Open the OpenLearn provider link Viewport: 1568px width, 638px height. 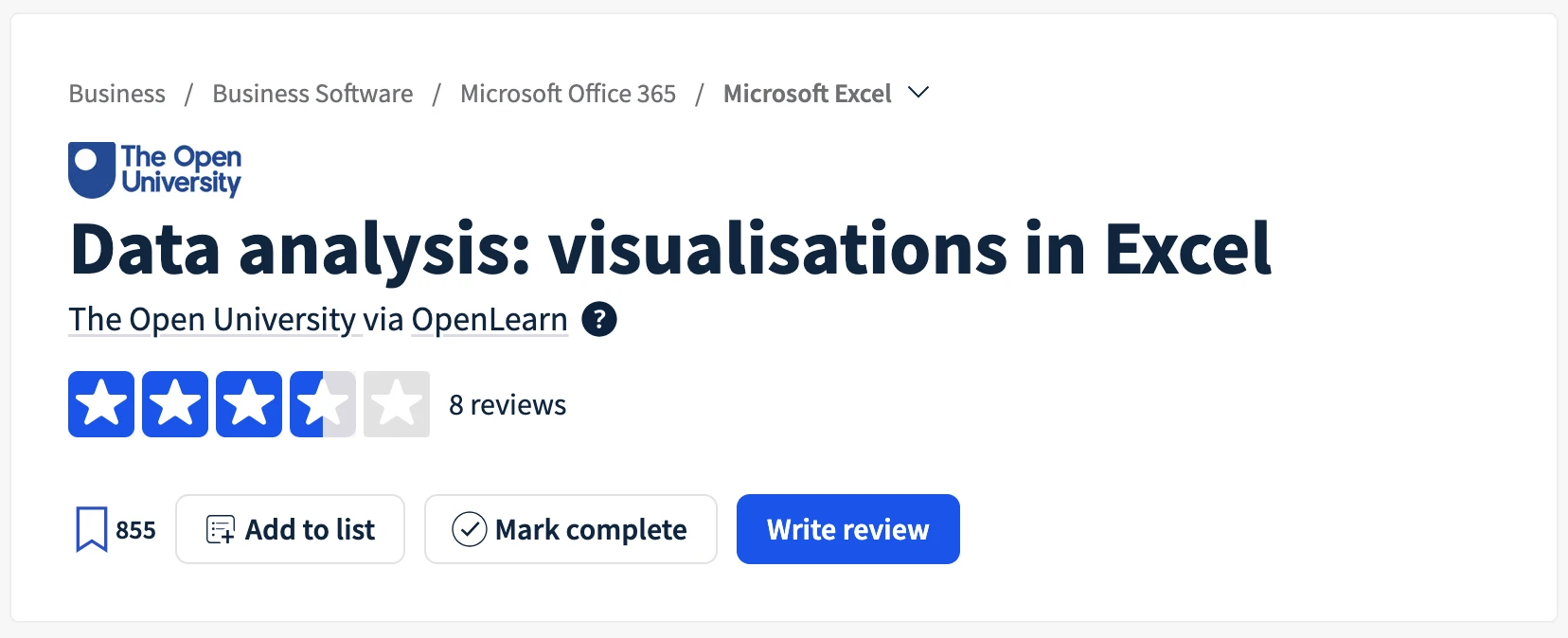[489, 319]
